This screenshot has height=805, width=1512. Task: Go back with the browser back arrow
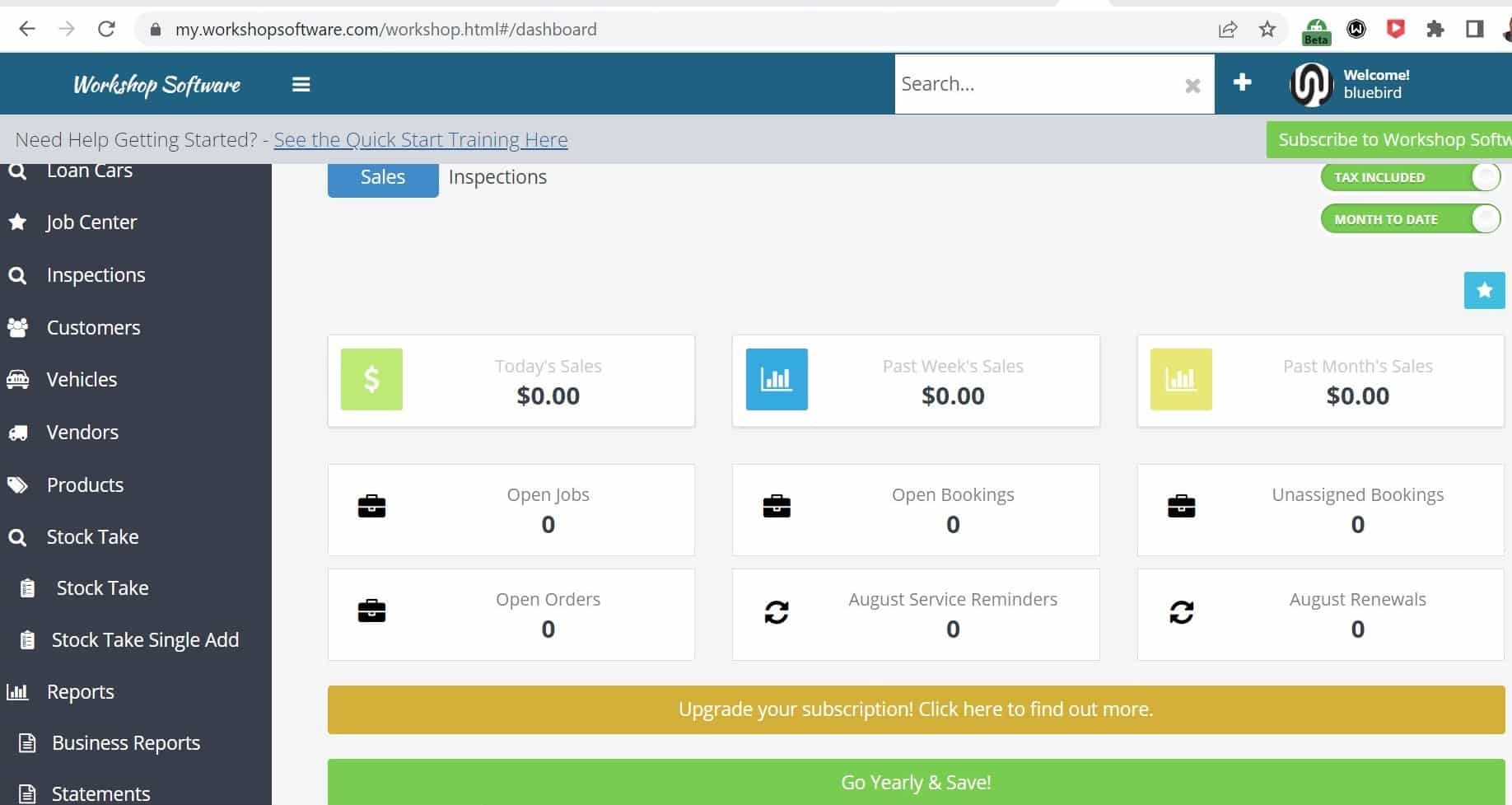point(27,29)
